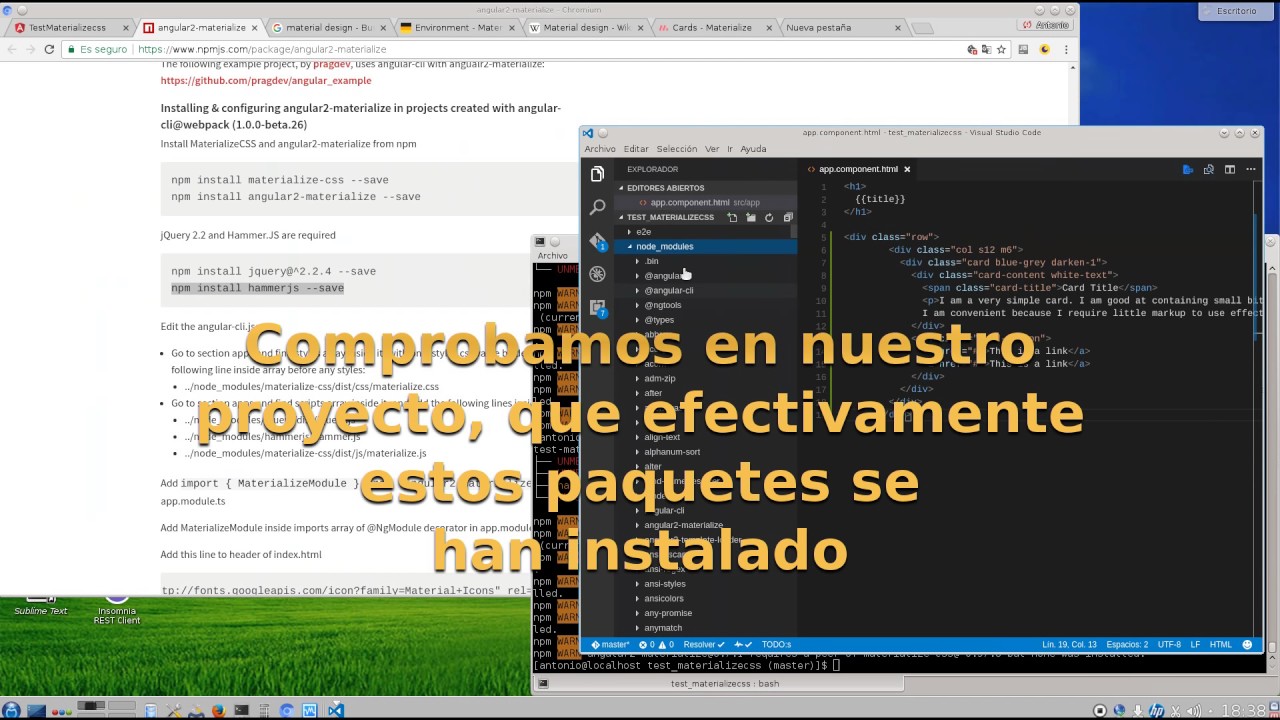
Task: Open the Extensions view in the VS Code activity bar
Action: point(597,308)
